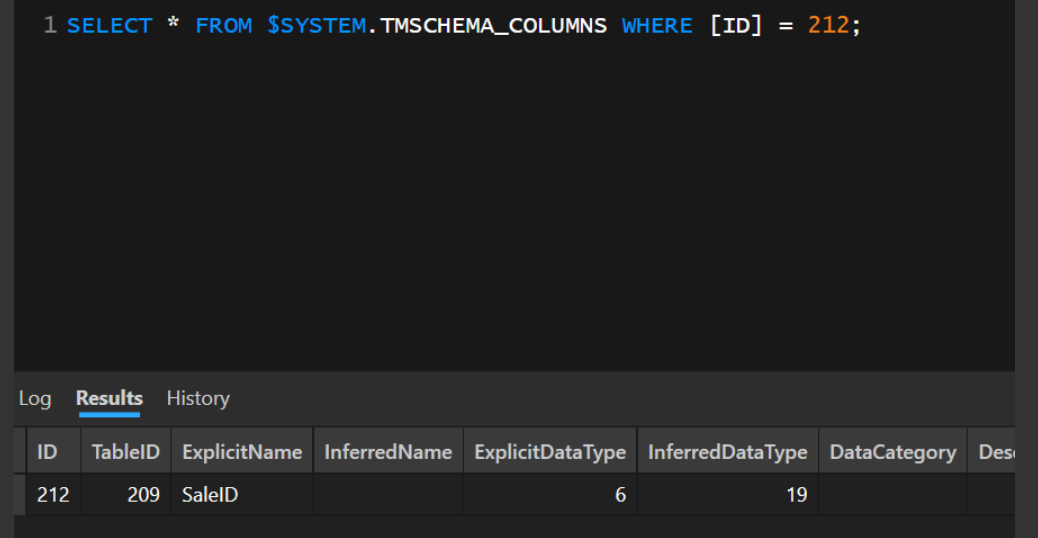The width and height of the screenshot is (1038, 538).
Task: Switch to the Log tab
Action: (x=34, y=398)
